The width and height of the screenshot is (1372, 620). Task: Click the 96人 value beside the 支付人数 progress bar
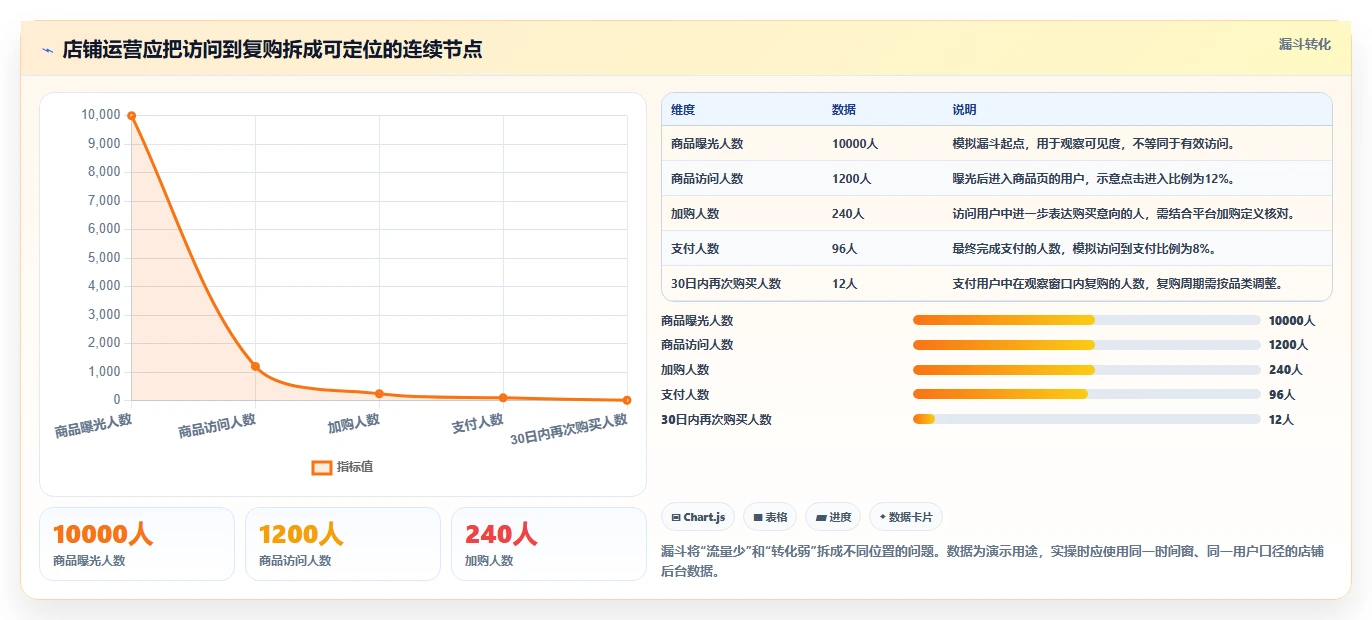[1282, 395]
